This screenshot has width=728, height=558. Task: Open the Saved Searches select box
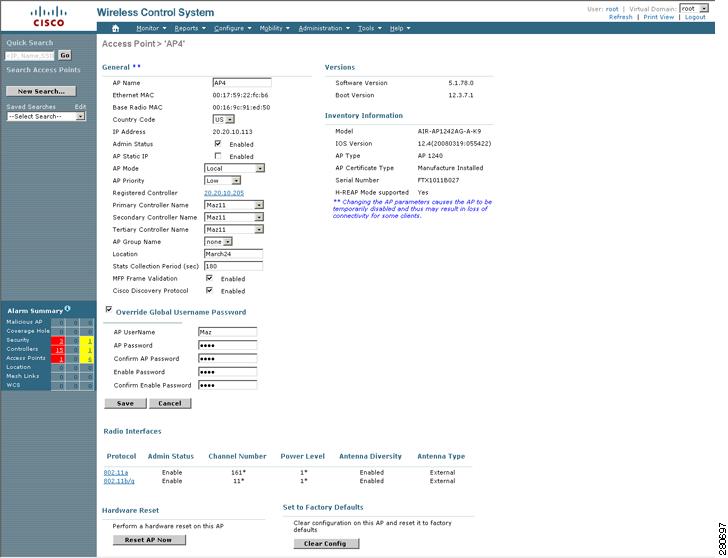[46, 117]
